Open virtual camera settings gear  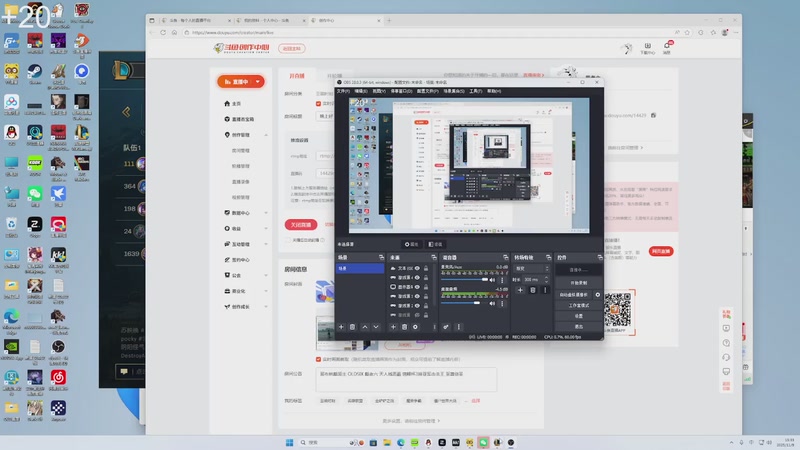click(x=597, y=295)
